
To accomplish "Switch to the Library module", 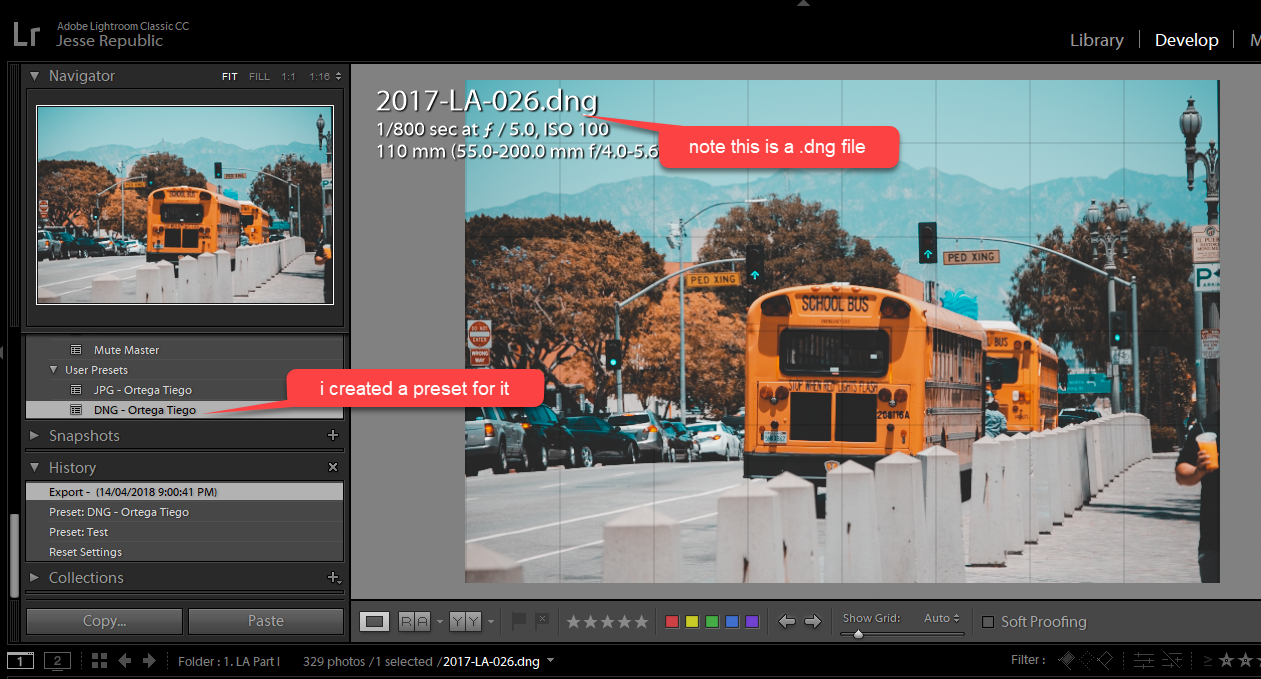I will pos(1096,40).
